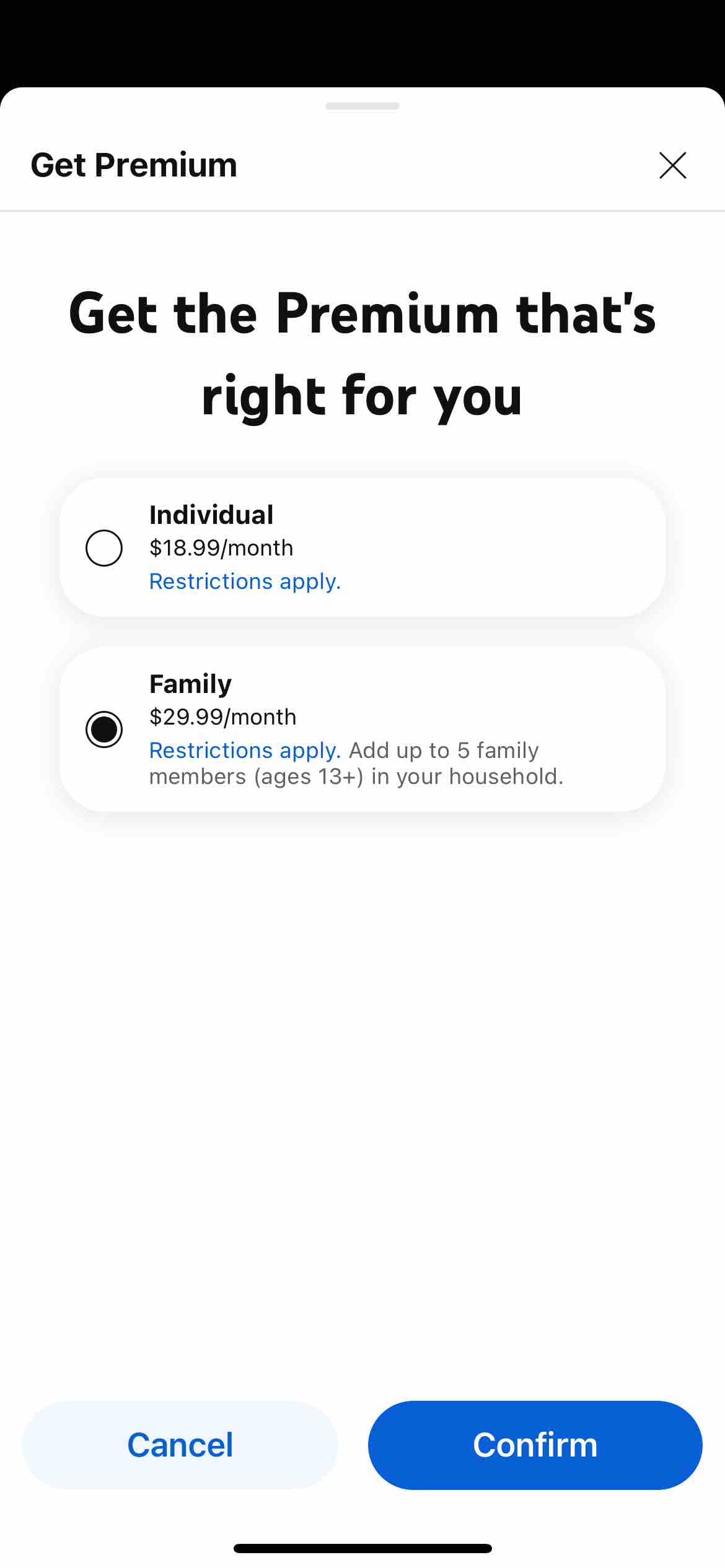Image resolution: width=725 pixels, height=1568 pixels.
Task: Open Restrictions apply link under Family
Action: pyautogui.click(x=245, y=751)
